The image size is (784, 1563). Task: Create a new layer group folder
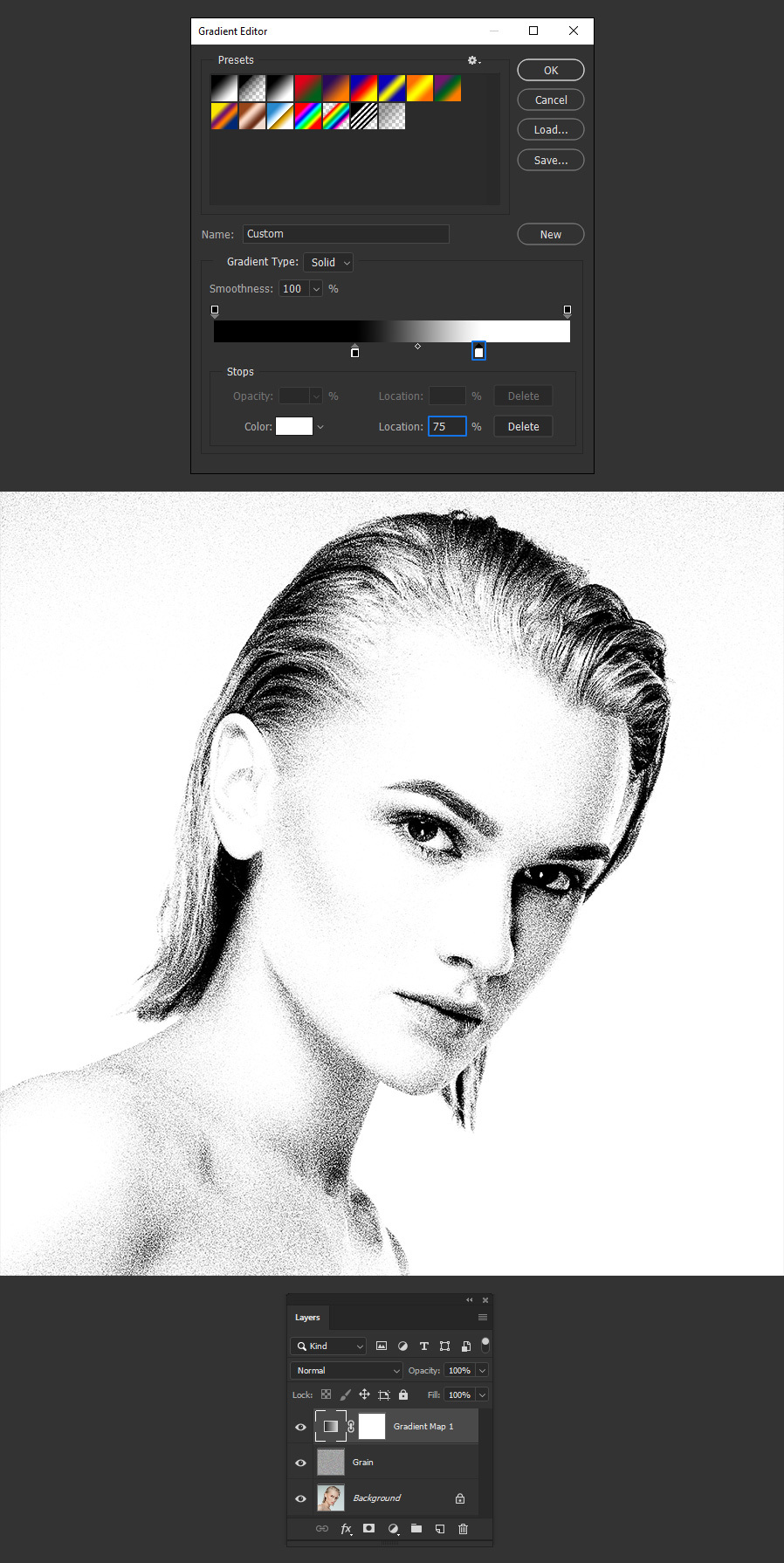click(416, 1528)
